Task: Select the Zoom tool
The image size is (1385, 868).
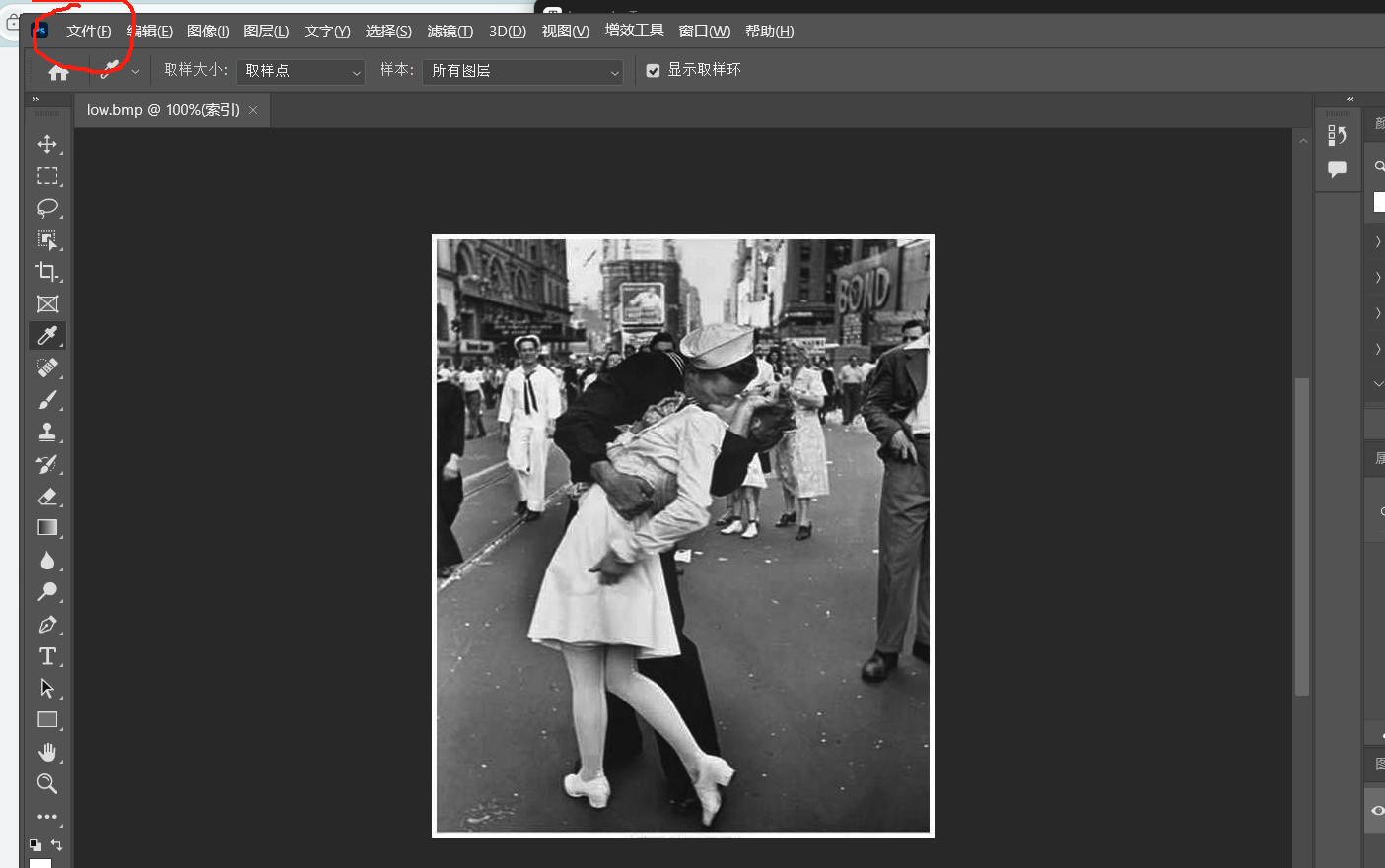Action: coord(47,784)
